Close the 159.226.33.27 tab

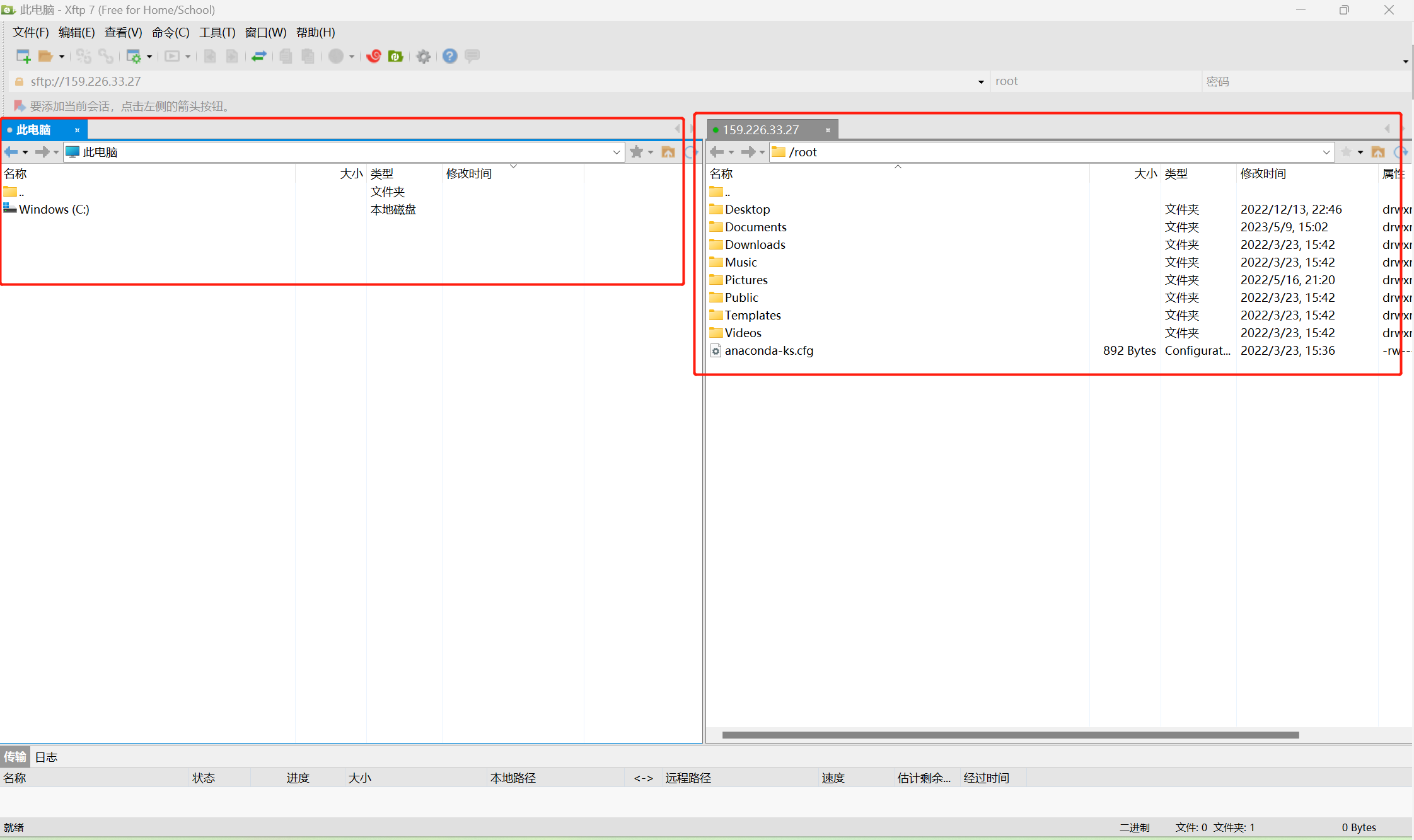point(828,130)
